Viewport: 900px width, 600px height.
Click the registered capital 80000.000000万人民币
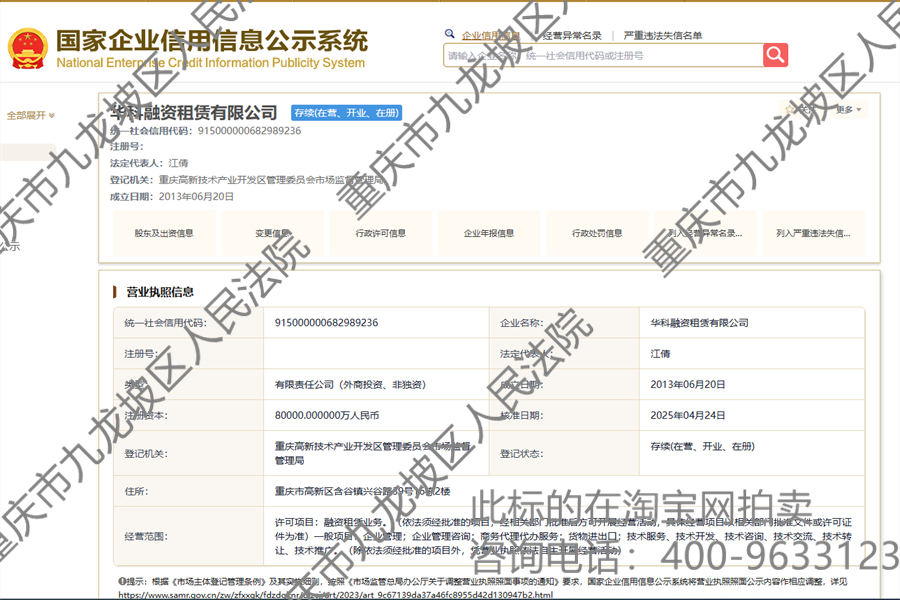(x=327, y=415)
